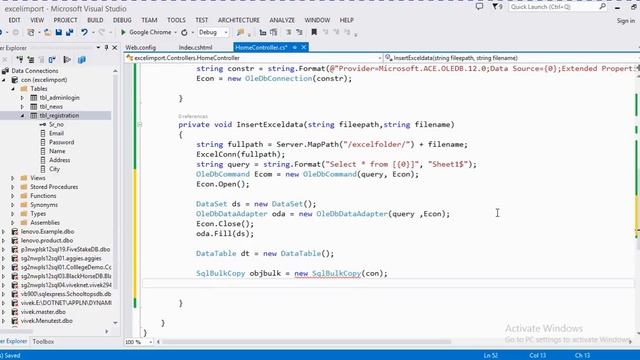Click the Sign in link
640x360 pixels.
[626, 20]
